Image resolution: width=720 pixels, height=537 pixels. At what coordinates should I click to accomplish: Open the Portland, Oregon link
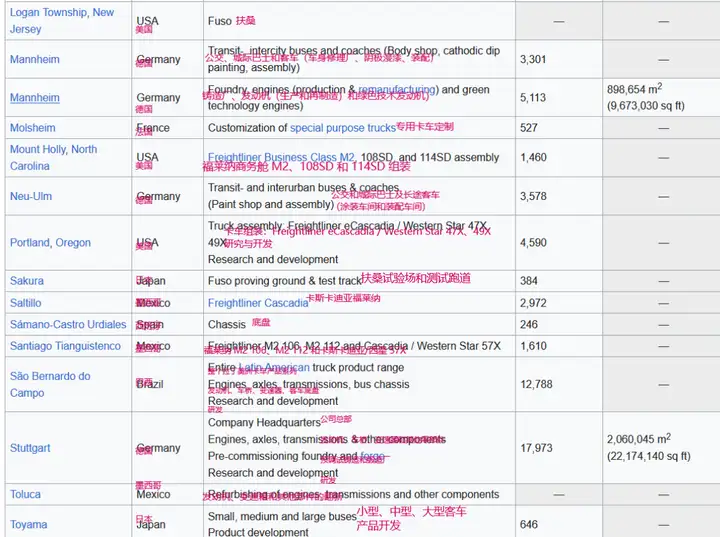click(51, 243)
